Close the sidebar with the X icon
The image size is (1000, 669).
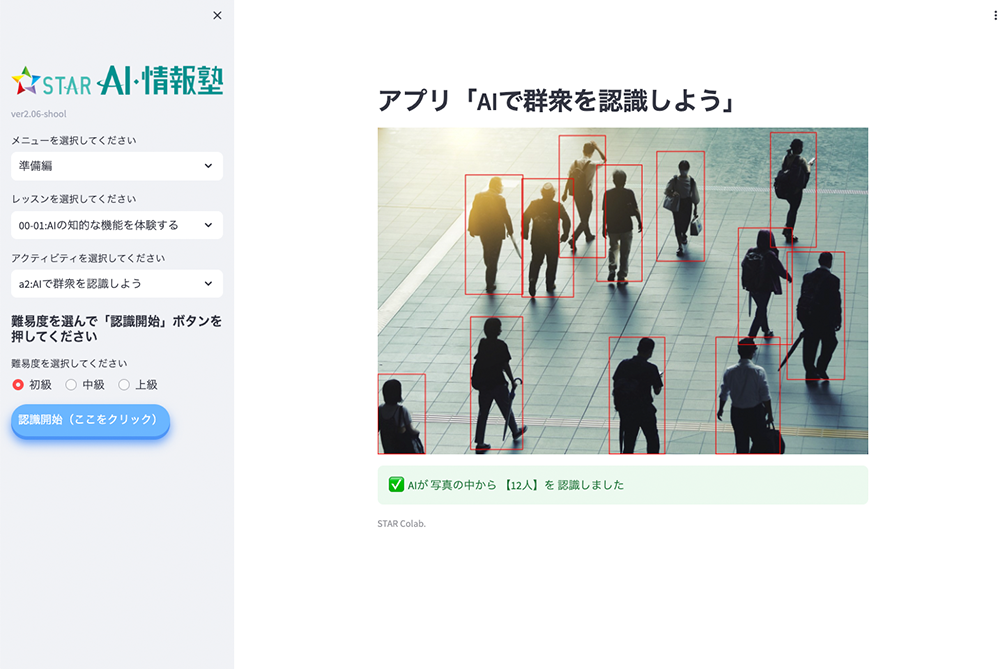click(x=217, y=15)
